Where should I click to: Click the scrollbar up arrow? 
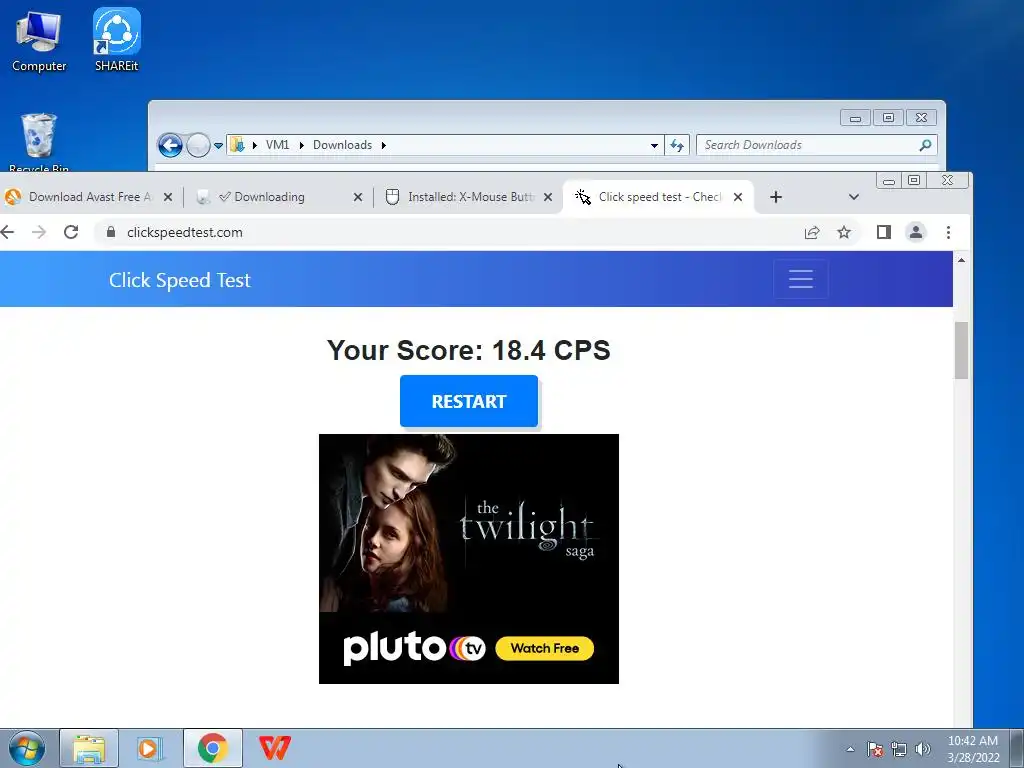(x=961, y=260)
